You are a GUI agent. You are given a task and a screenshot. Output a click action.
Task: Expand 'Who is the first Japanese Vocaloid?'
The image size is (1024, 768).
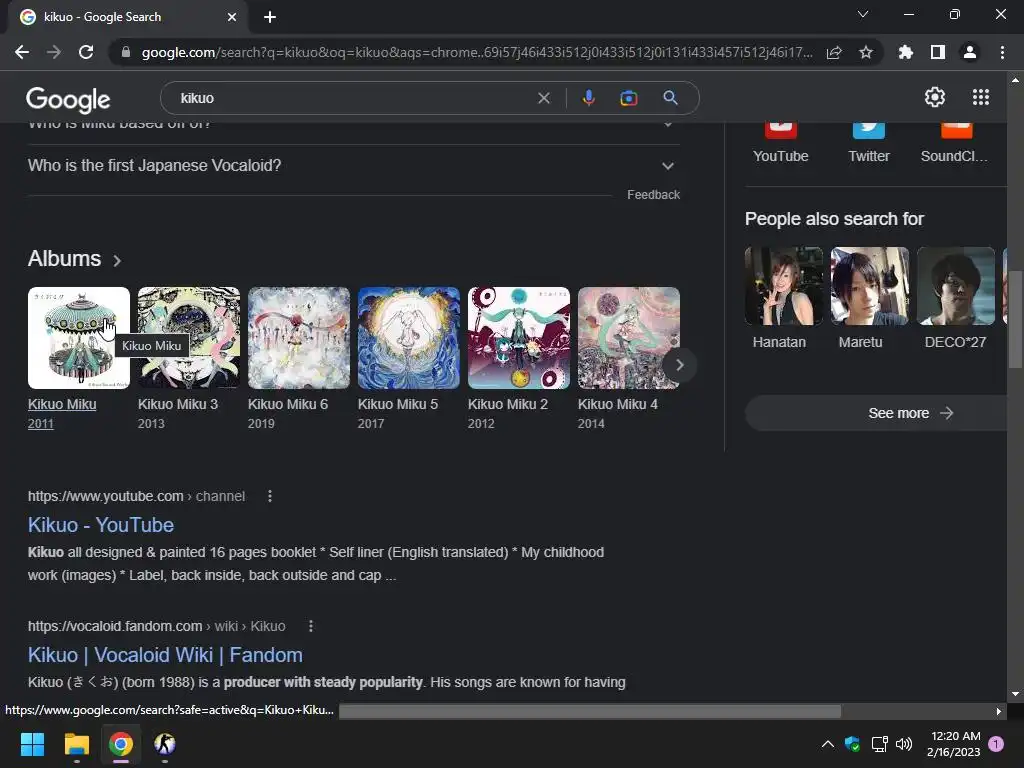353,166
